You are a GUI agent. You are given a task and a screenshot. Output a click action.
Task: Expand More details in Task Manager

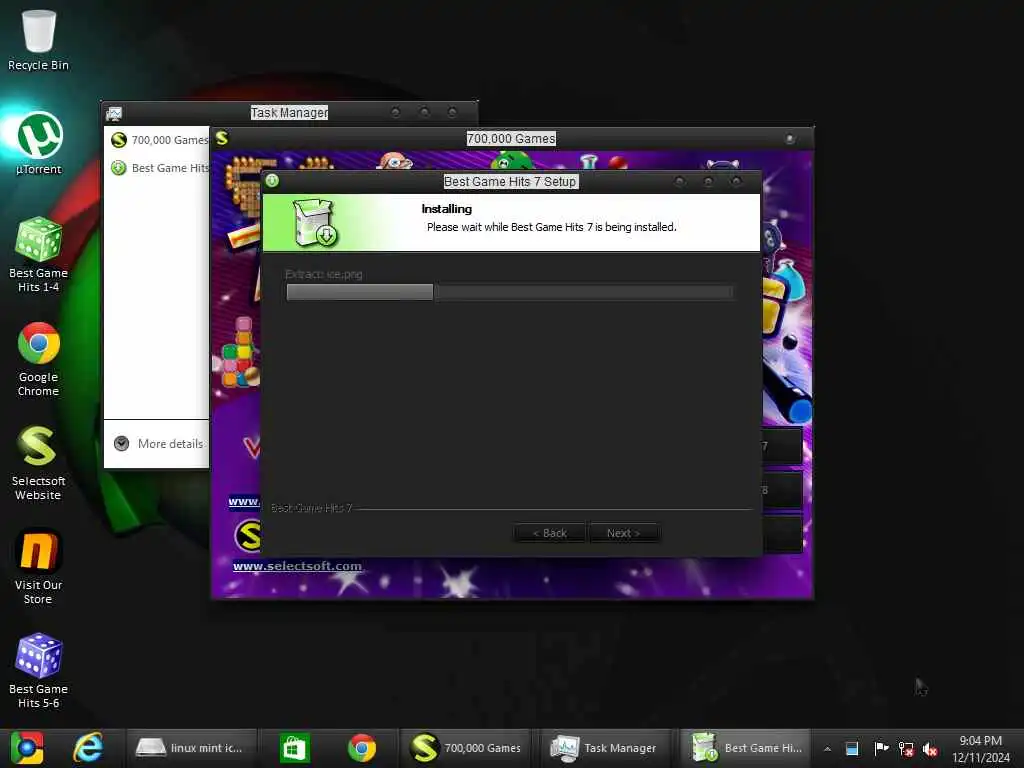158,443
